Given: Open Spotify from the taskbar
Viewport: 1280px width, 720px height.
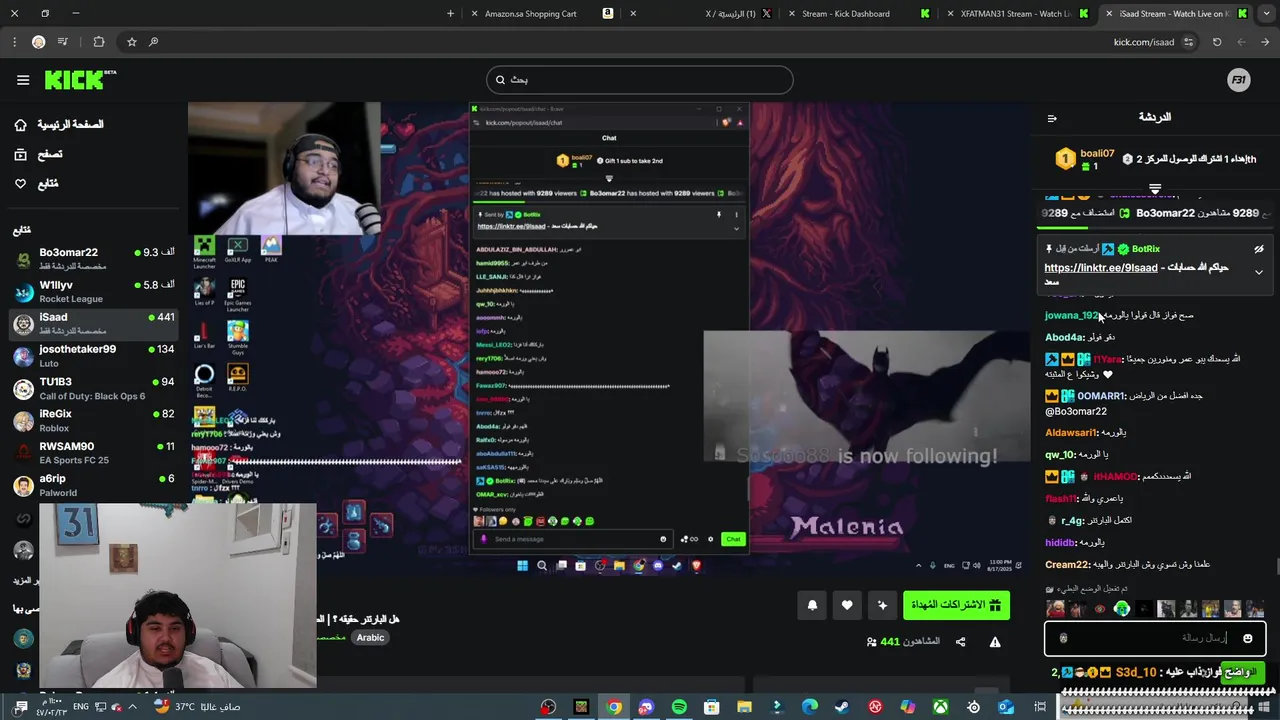Looking at the screenshot, I should 679,707.
